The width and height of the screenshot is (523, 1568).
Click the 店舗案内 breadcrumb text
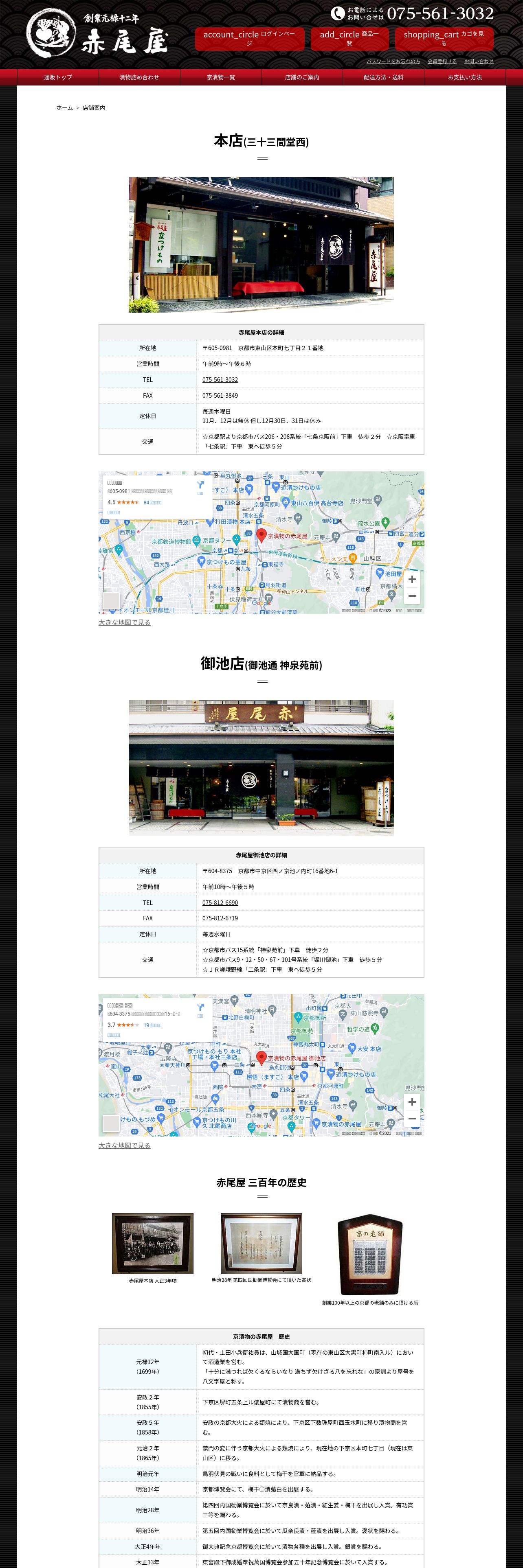coord(94,108)
